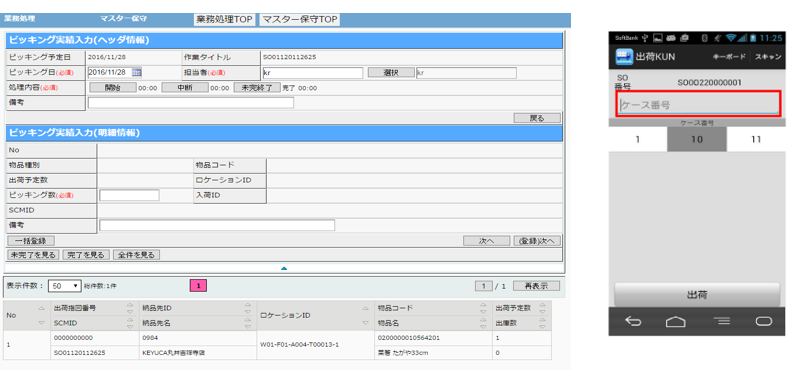Screen dimensions: 805x381
Task: Click the 次へ button
Action: (486, 241)
